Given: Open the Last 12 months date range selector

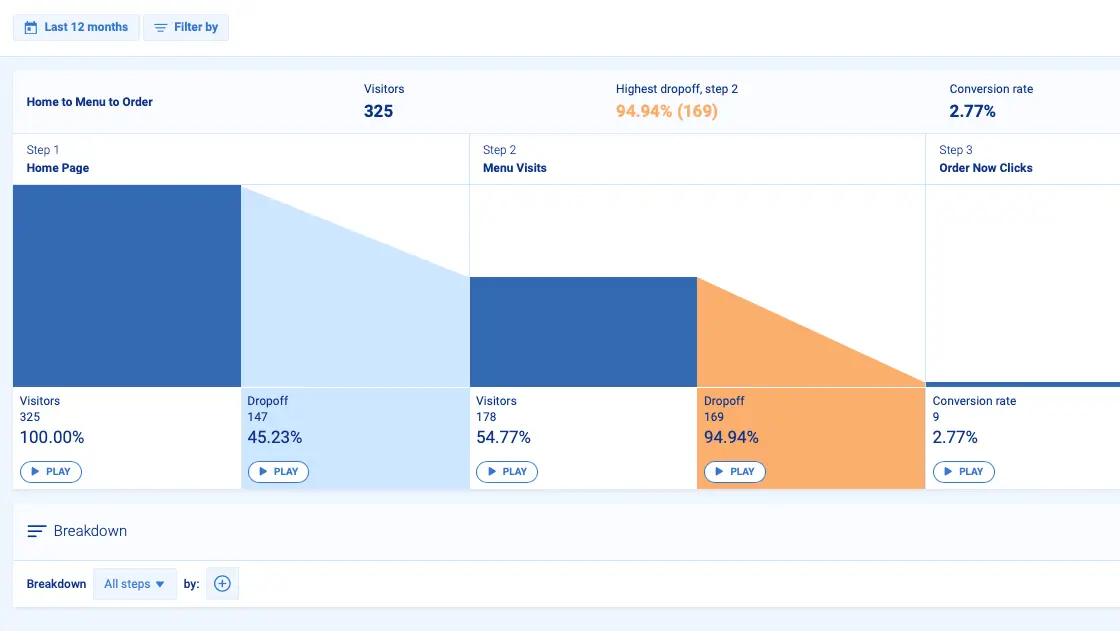Looking at the screenshot, I should pos(75,27).
